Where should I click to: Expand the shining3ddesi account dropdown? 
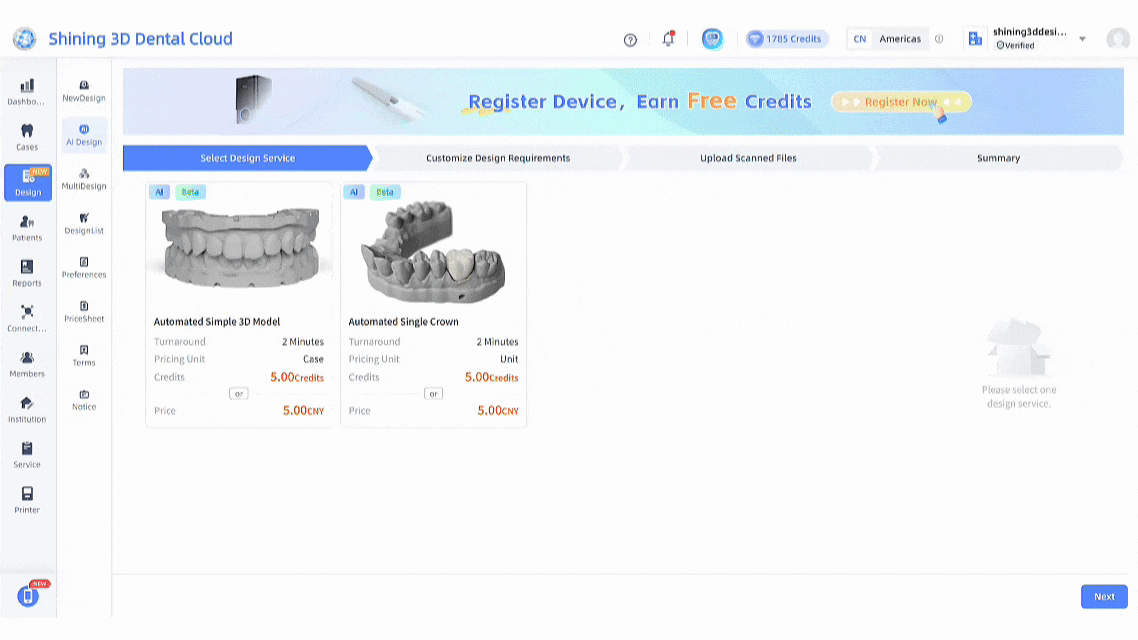(1082, 39)
